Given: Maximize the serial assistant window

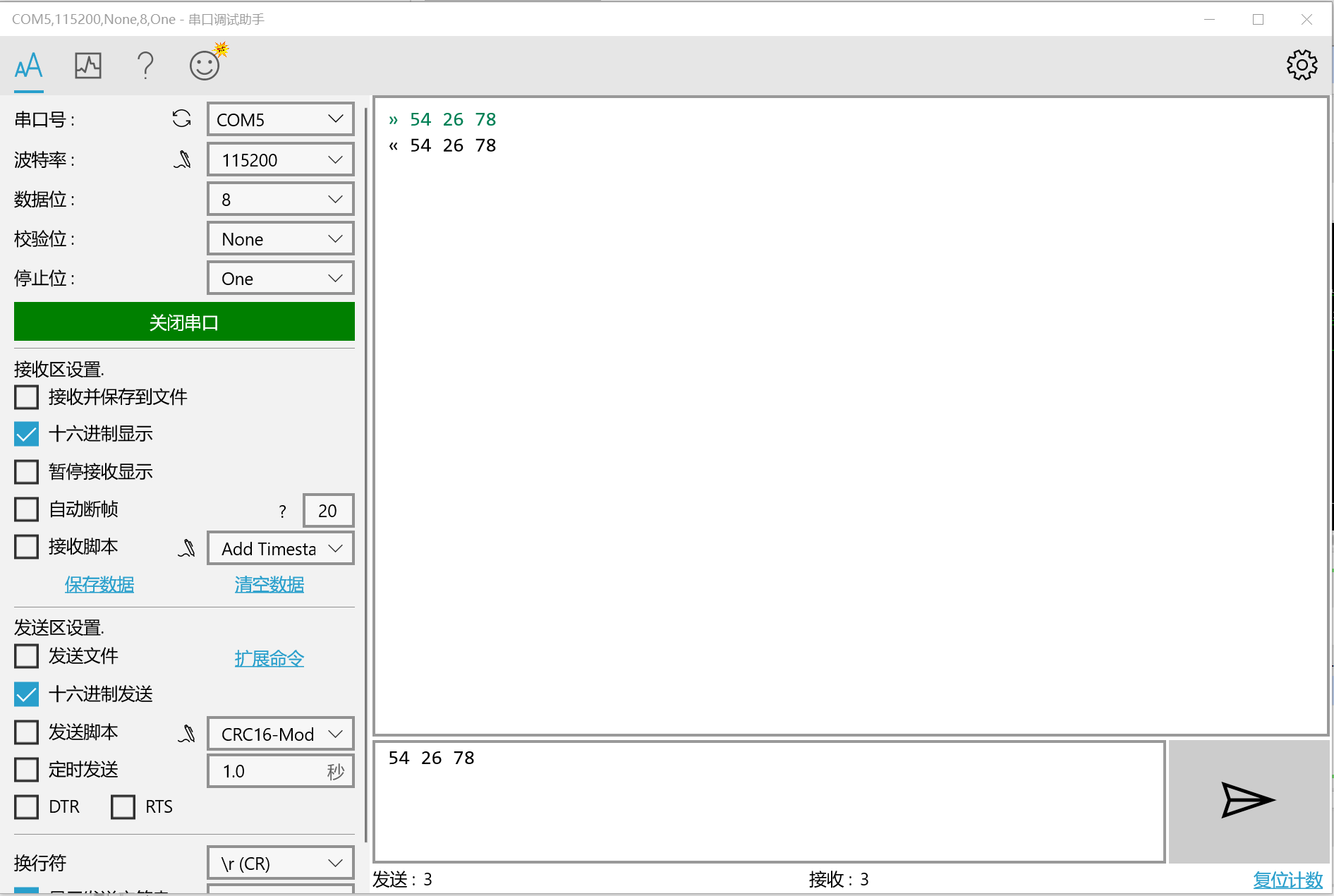Looking at the screenshot, I should pyautogui.click(x=1258, y=19).
